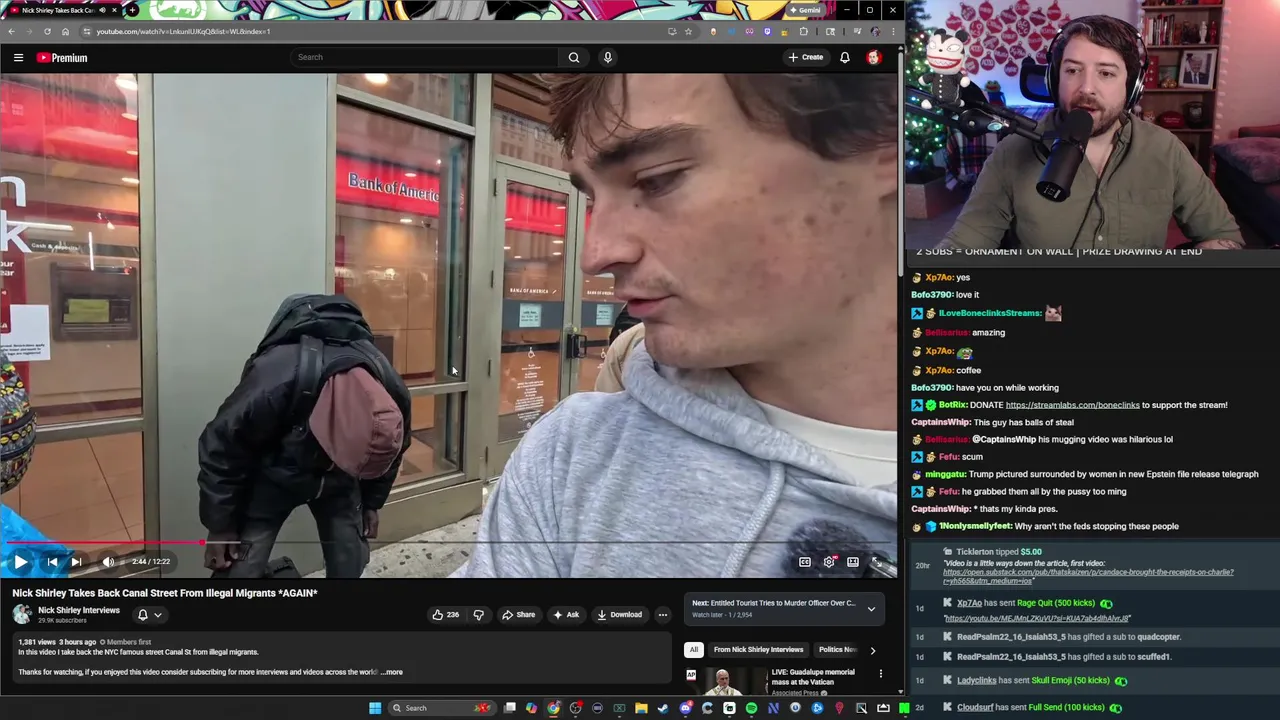
Task: Open streamlabs donate link in chat
Action: (1072, 405)
